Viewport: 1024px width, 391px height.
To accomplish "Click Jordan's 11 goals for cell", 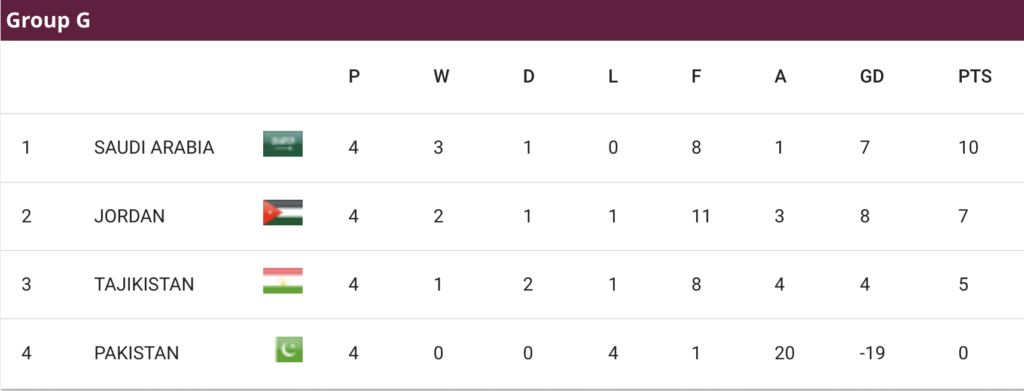I will click(700, 216).
